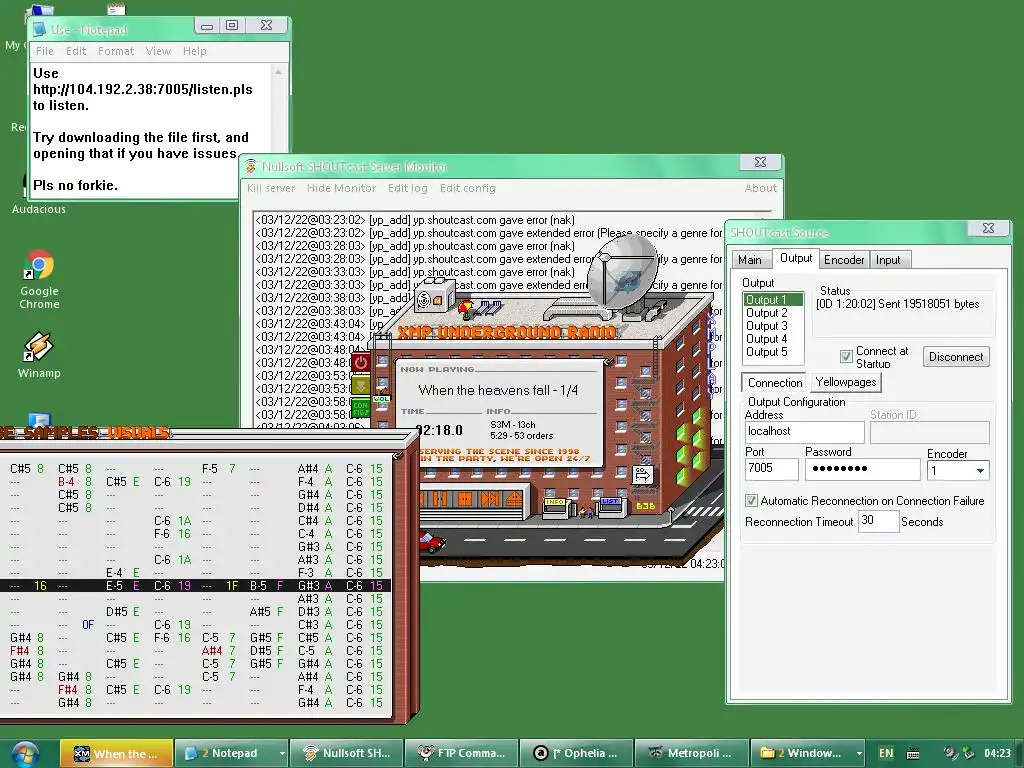Switch to the Main tab in SHOUTcast Source
Screen dimensions: 1024x768
click(x=750, y=260)
